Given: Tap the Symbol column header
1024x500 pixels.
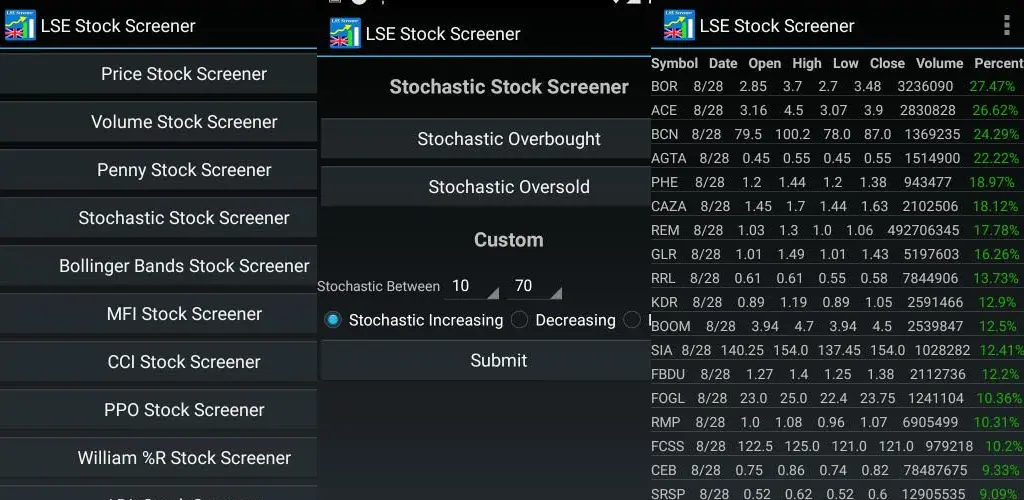Looking at the screenshot, I should tap(675, 63).
